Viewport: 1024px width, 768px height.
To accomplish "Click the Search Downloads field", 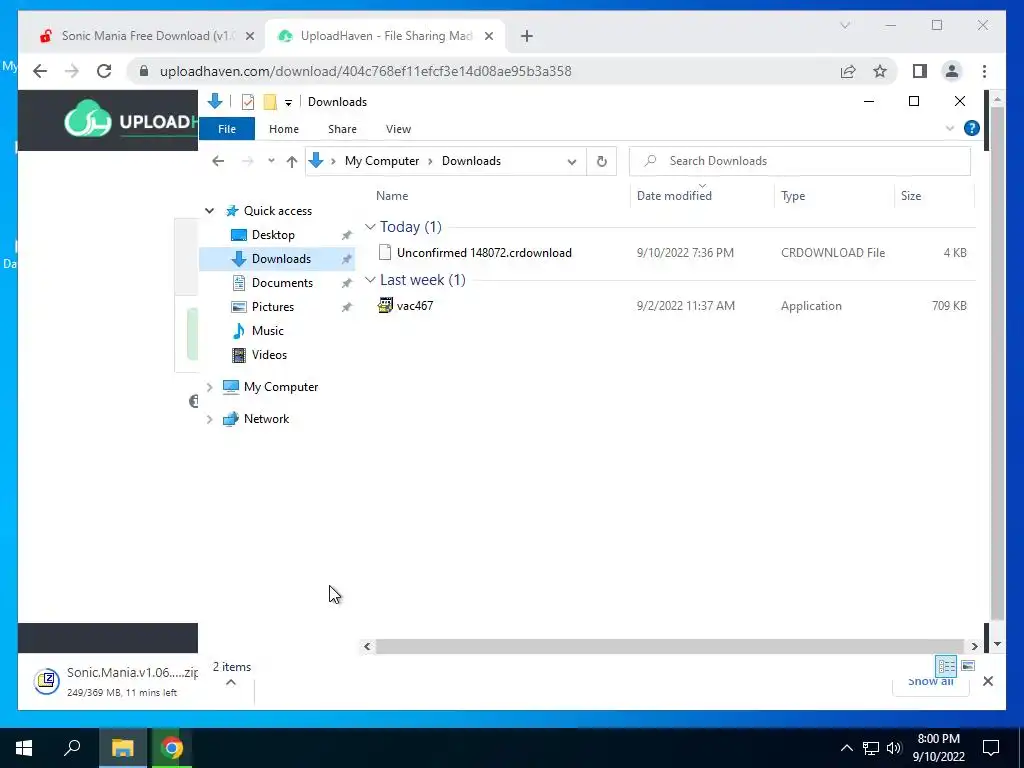I will click(x=799, y=161).
